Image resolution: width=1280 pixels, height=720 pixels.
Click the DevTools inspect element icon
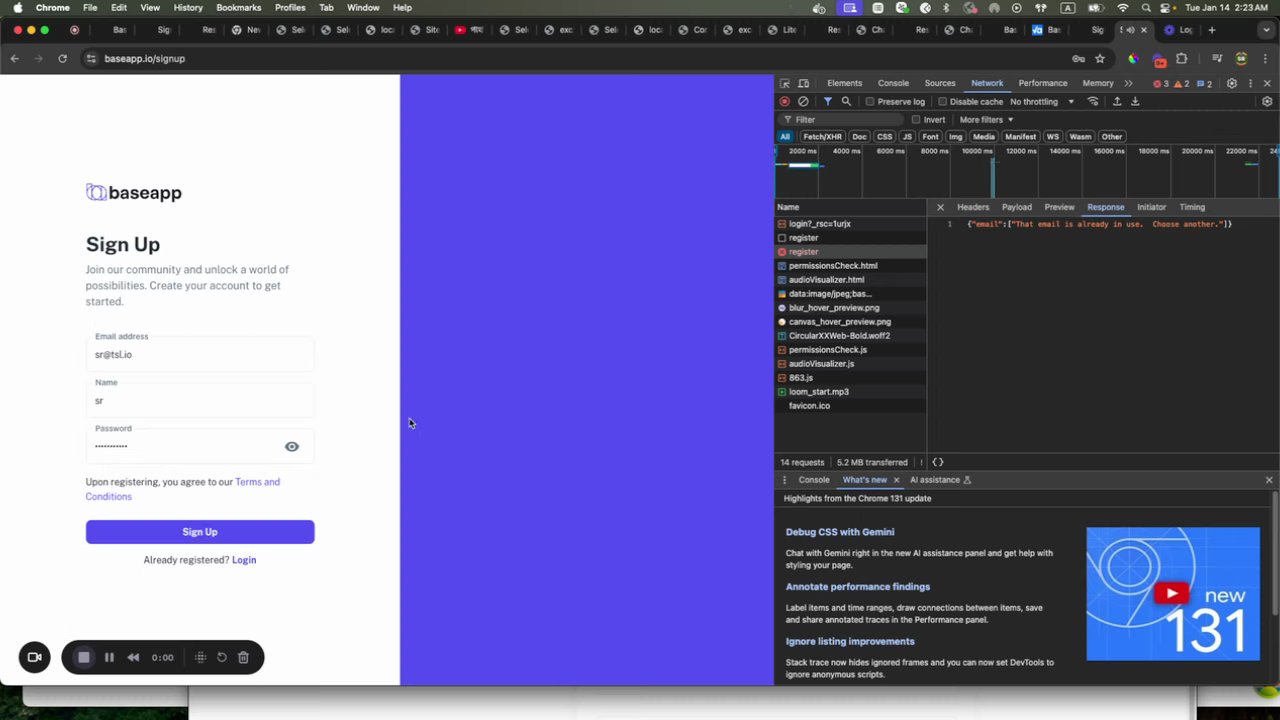click(x=785, y=83)
